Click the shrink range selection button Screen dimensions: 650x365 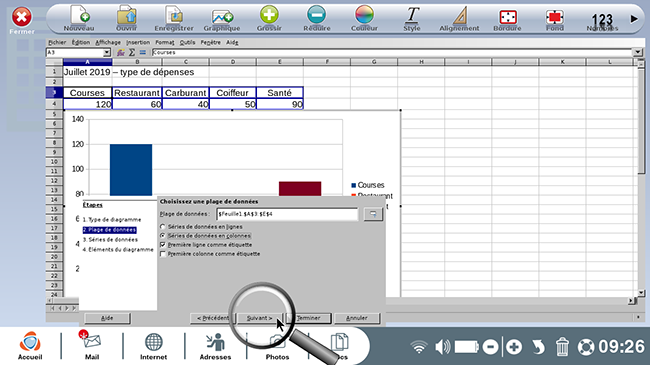(373, 214)
